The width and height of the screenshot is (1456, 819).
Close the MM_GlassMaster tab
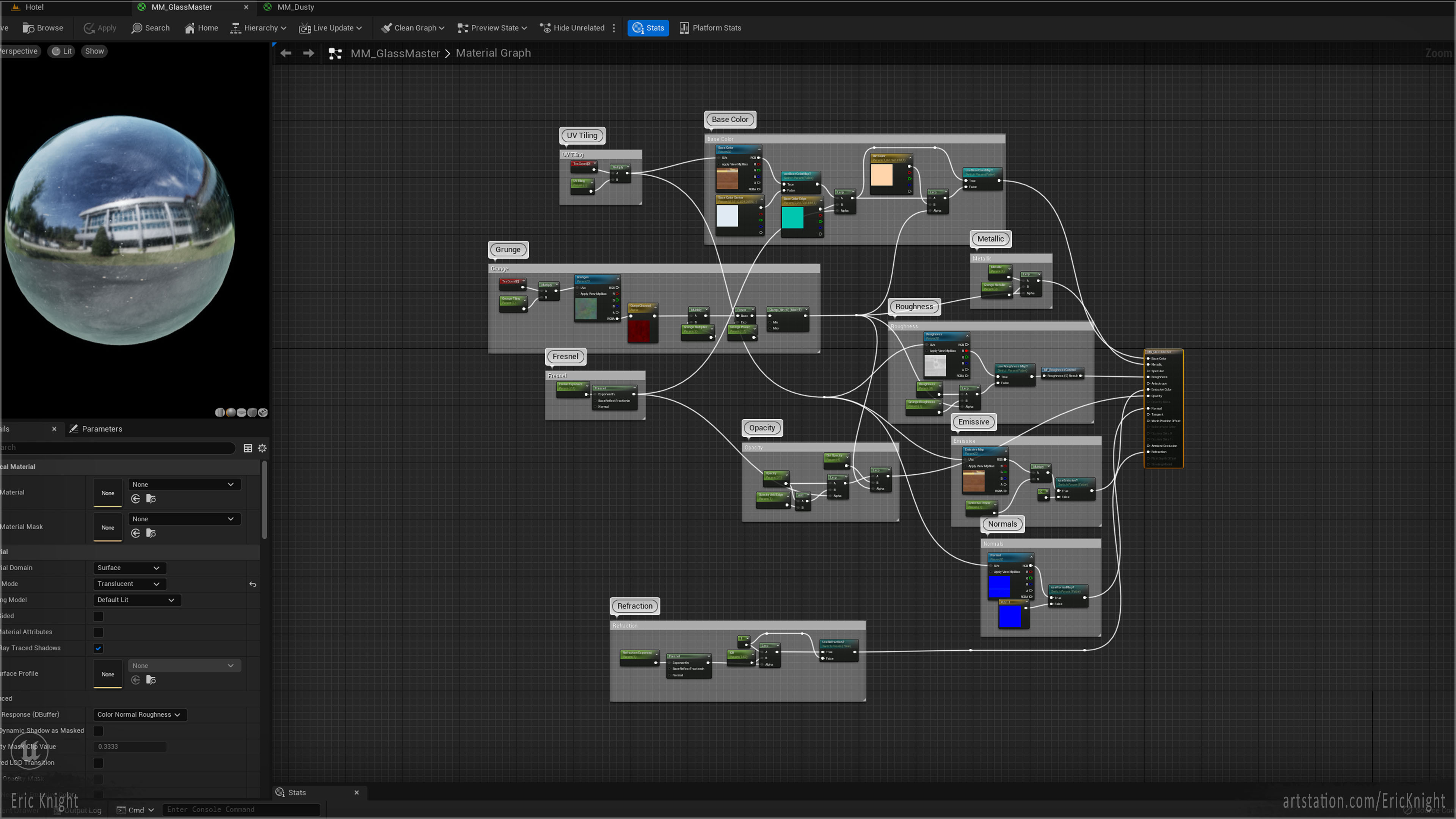pos(246,7)
